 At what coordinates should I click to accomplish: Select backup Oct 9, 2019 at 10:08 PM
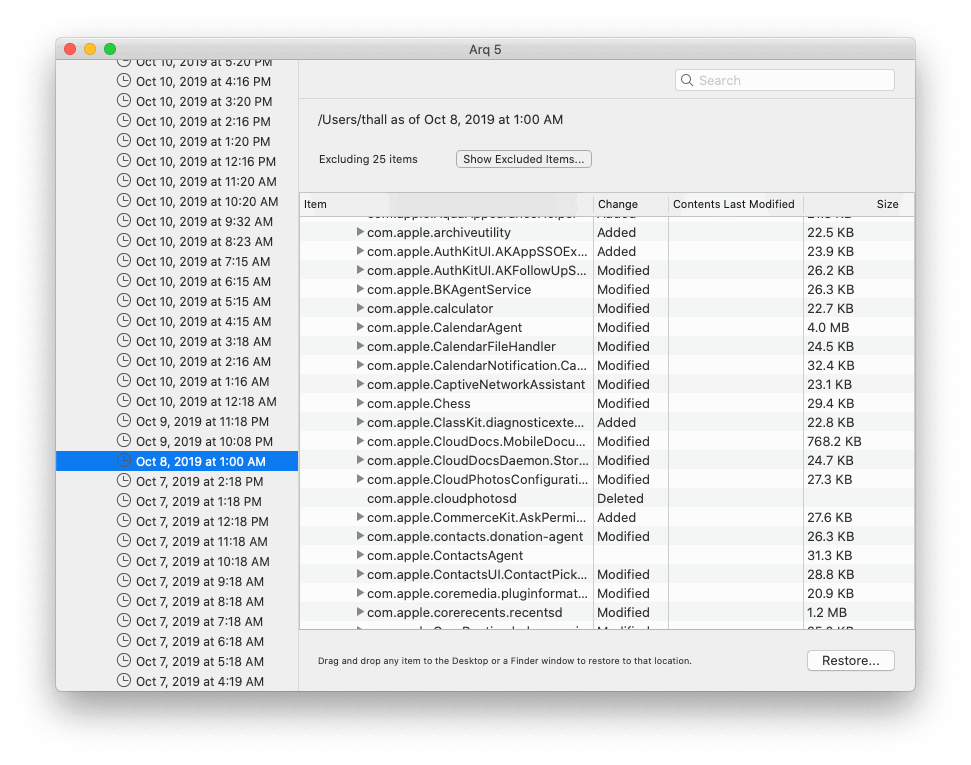click(x=204, y=441)
